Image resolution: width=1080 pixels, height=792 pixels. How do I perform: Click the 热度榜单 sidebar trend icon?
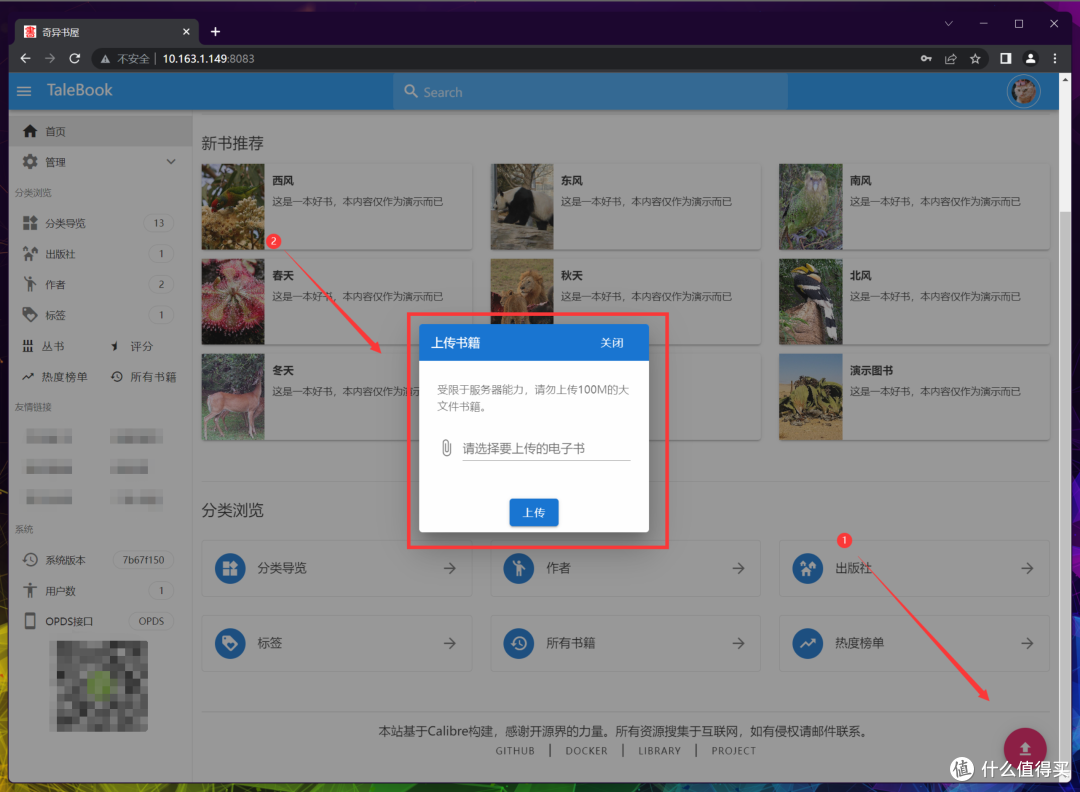[x=28, y=377]
